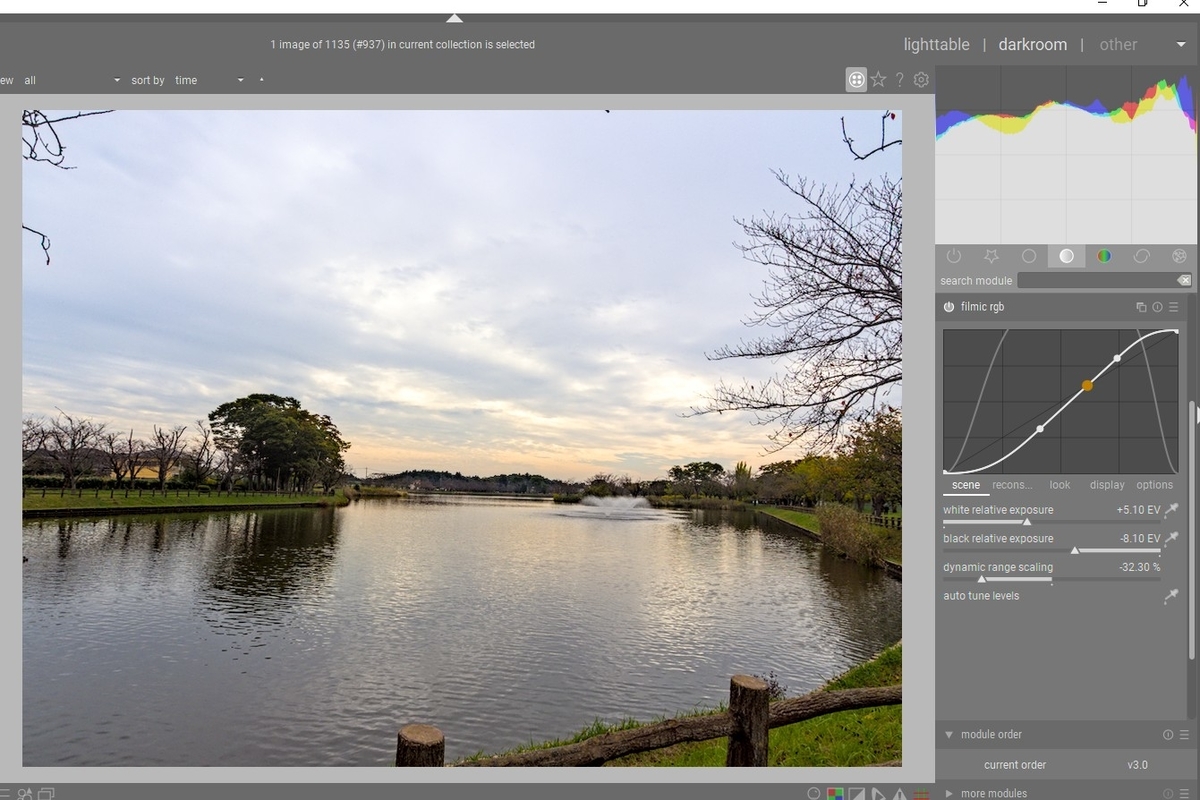The image size is (1200, 800).
Task: Open the filmic rgb look tab
Action: coord(1060,485)
